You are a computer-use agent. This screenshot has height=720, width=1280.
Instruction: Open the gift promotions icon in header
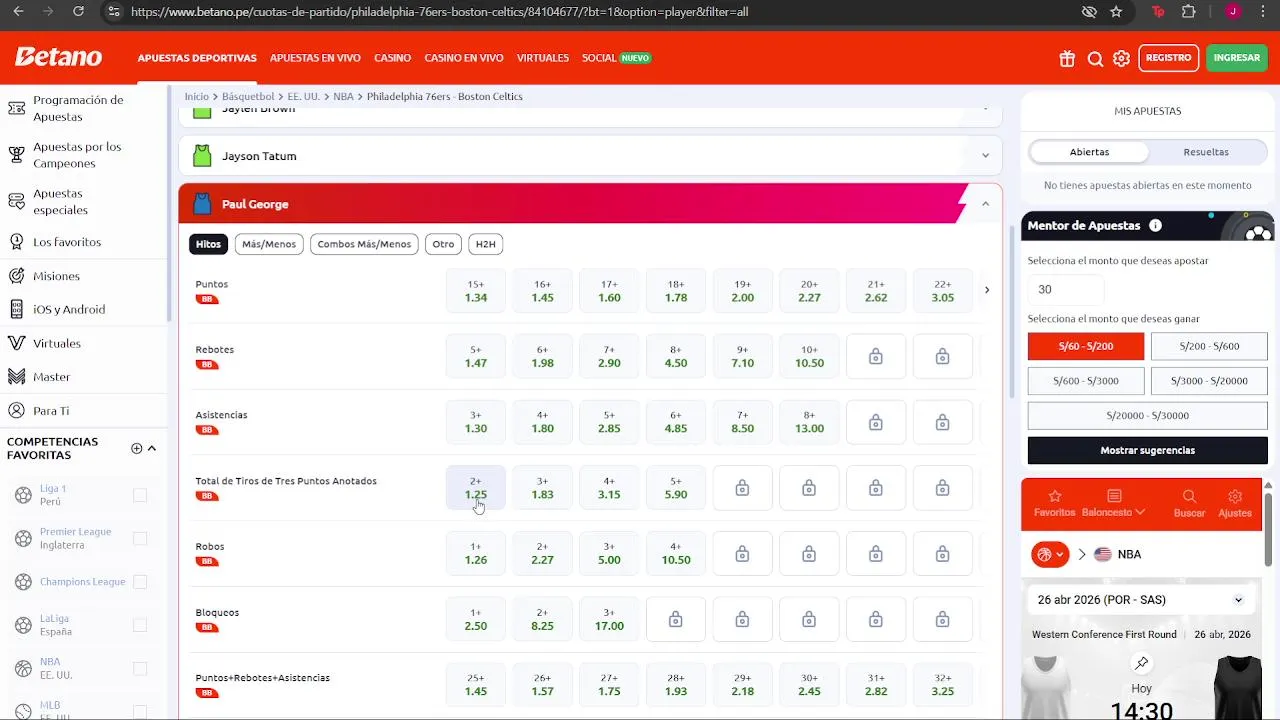tap(1067, 58)
